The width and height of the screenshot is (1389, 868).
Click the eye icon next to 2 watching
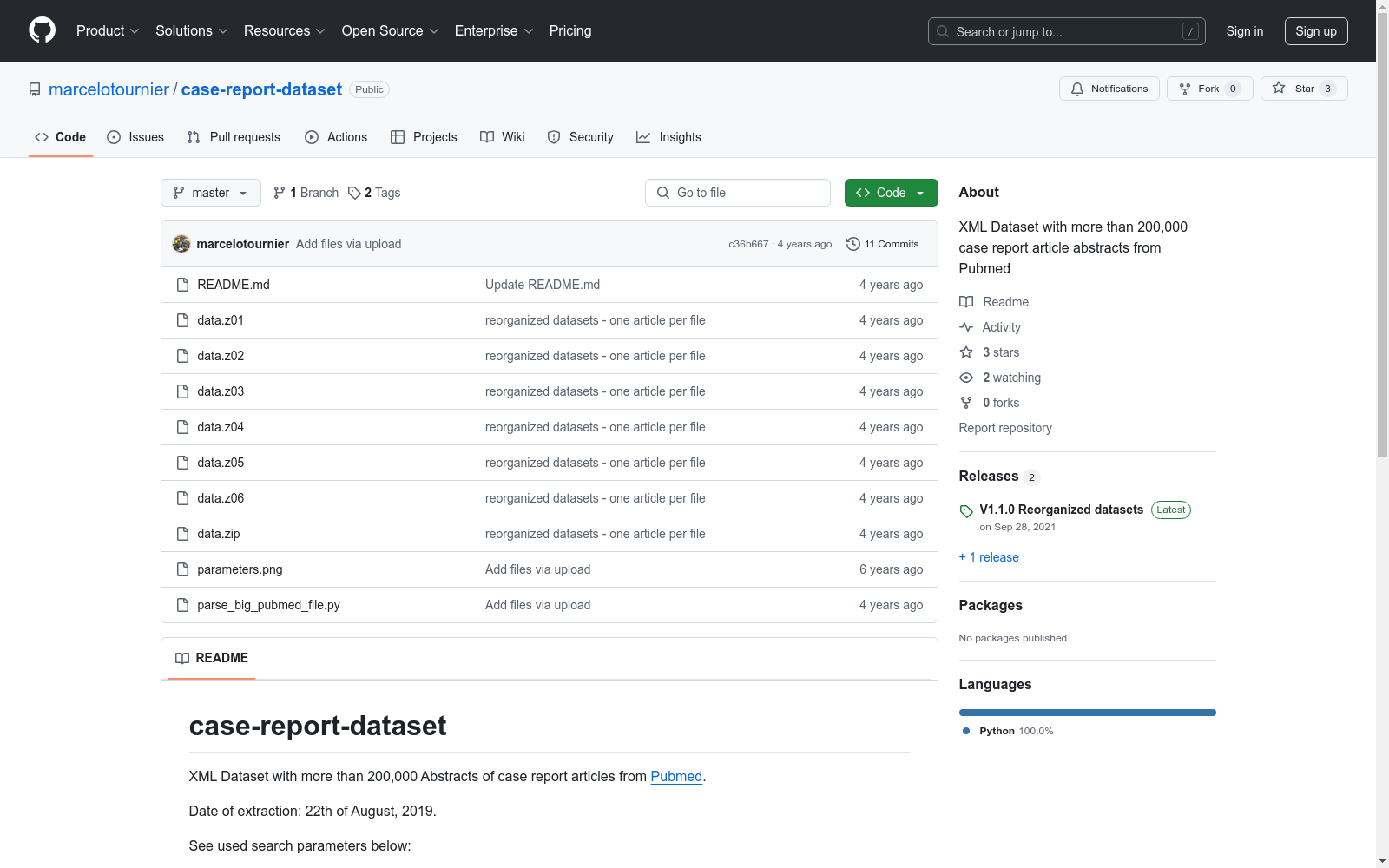click(966, 378)
